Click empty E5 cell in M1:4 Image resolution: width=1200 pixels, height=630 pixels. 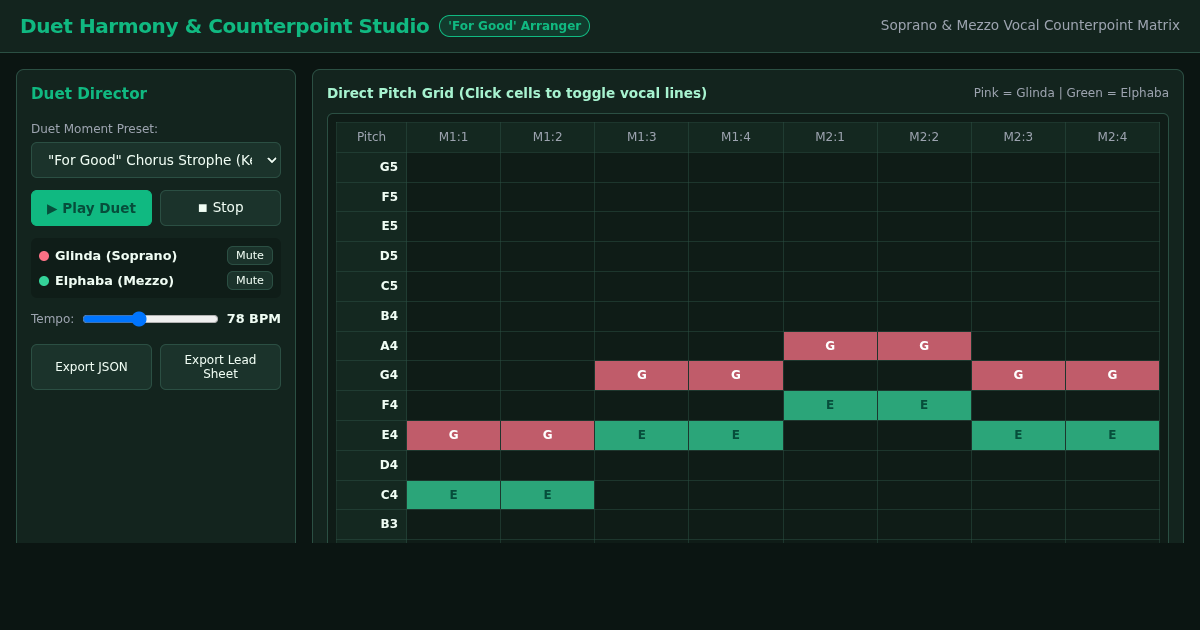735,226
